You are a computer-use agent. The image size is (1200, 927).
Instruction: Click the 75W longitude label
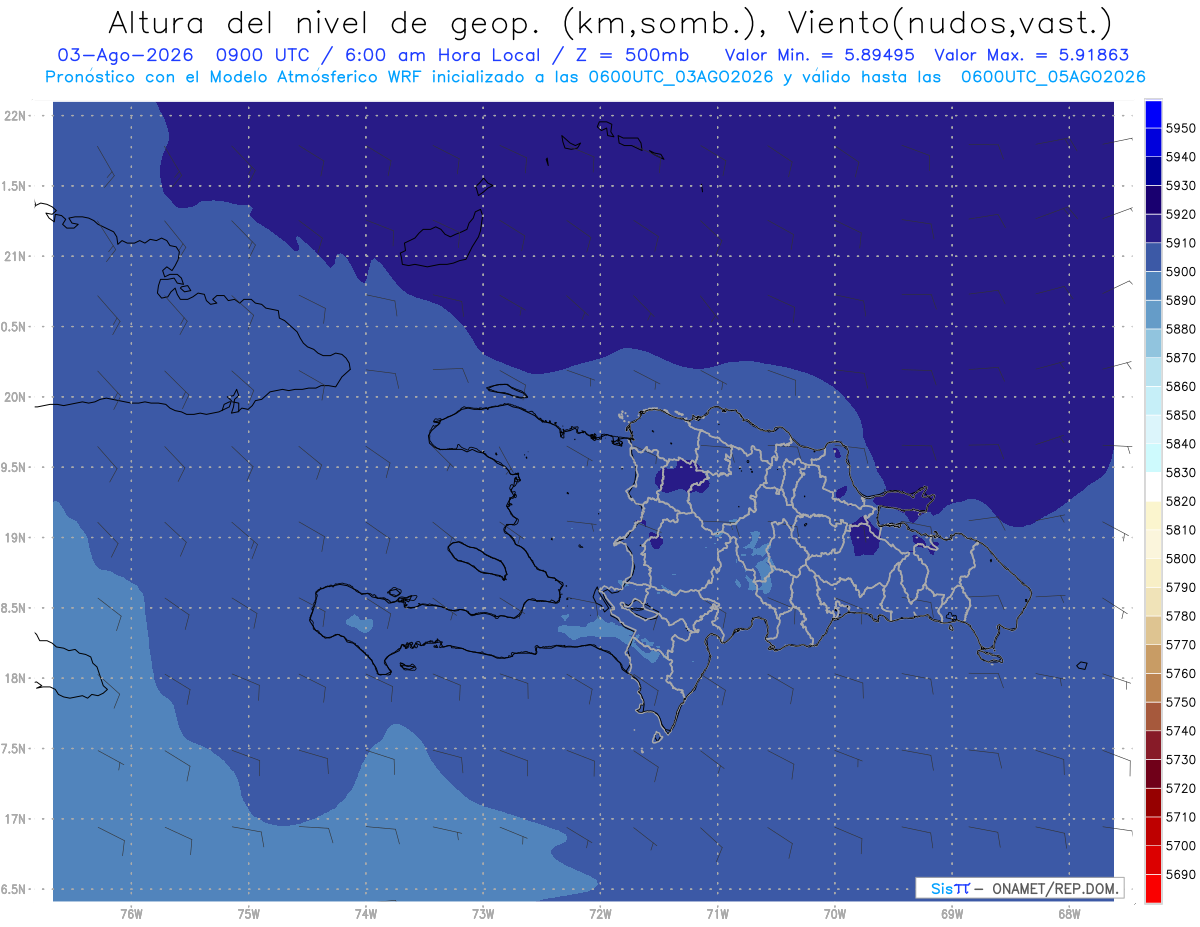click(x=249, y=914)
